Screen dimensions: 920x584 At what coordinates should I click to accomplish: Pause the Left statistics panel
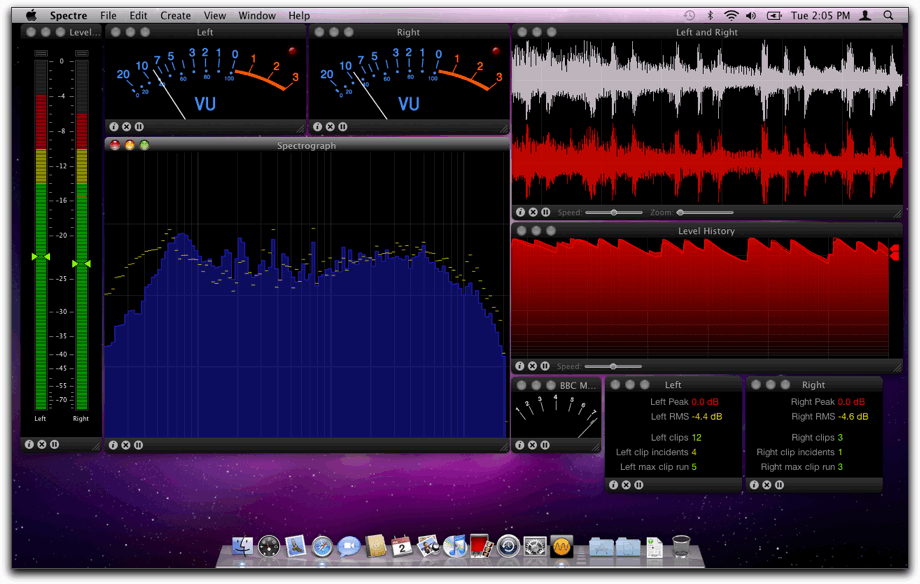coord(639,485)
